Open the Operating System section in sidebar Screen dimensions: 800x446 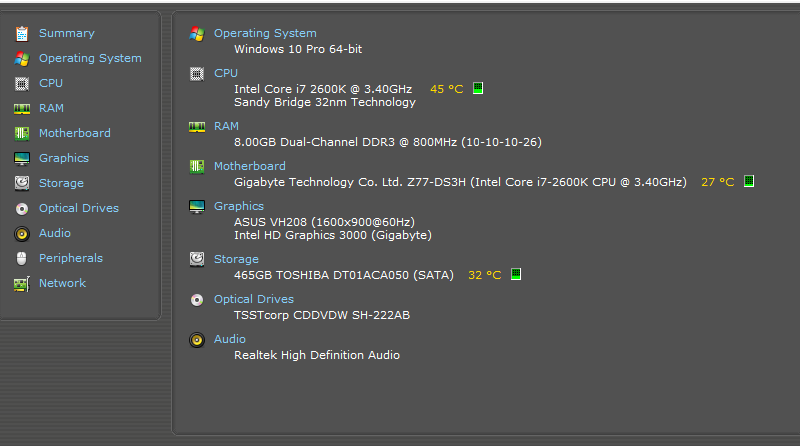point(90,58)
